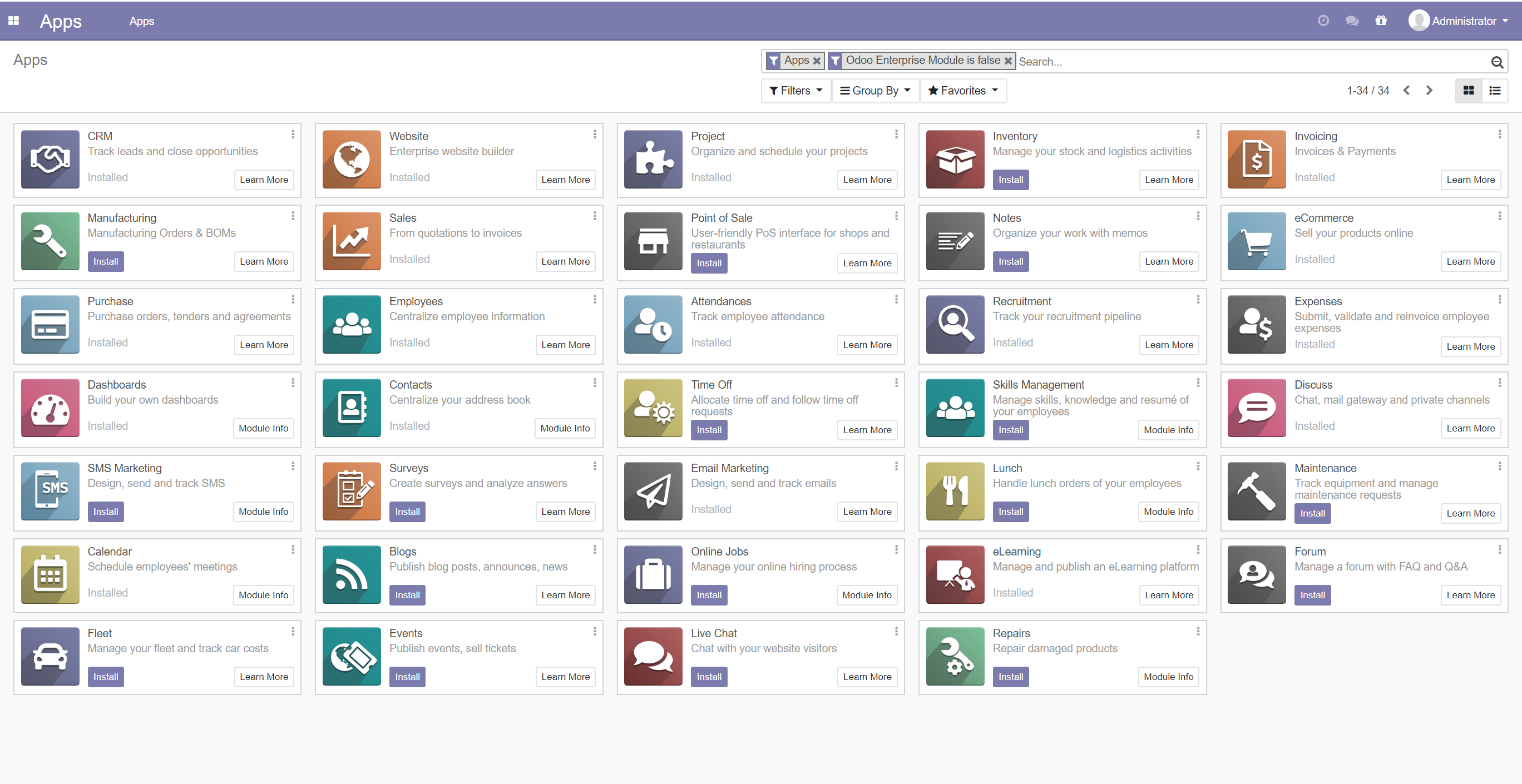Install the Online Jobs app
1522x784 pixels.
point(708,595)
